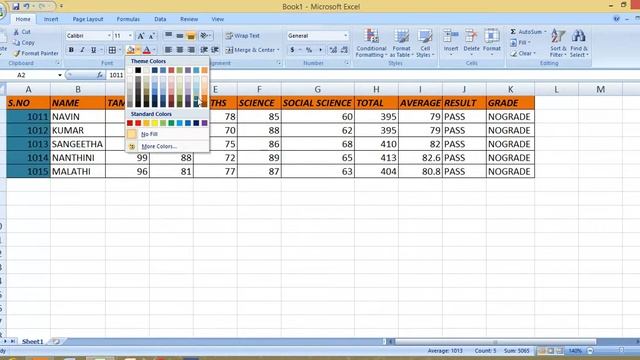Image resolution: width=640 pixels, height=360 pixels.
Task: Open Find & Select menu
Action: click(579, 43)
